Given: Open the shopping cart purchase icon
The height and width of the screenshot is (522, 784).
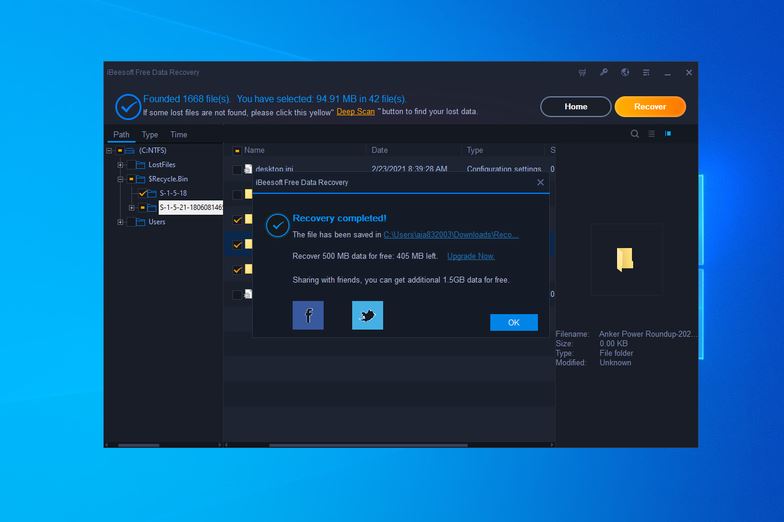Looking at the screenshot, I should click(582, 72).
